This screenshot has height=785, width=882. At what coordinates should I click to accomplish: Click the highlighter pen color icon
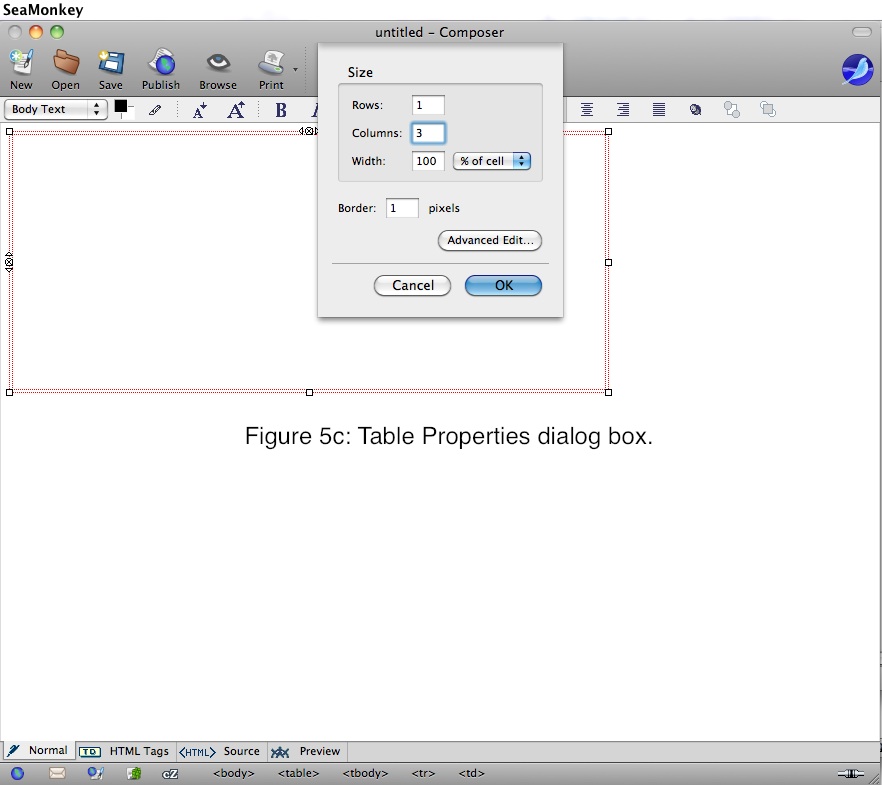(x=155, y=110)
